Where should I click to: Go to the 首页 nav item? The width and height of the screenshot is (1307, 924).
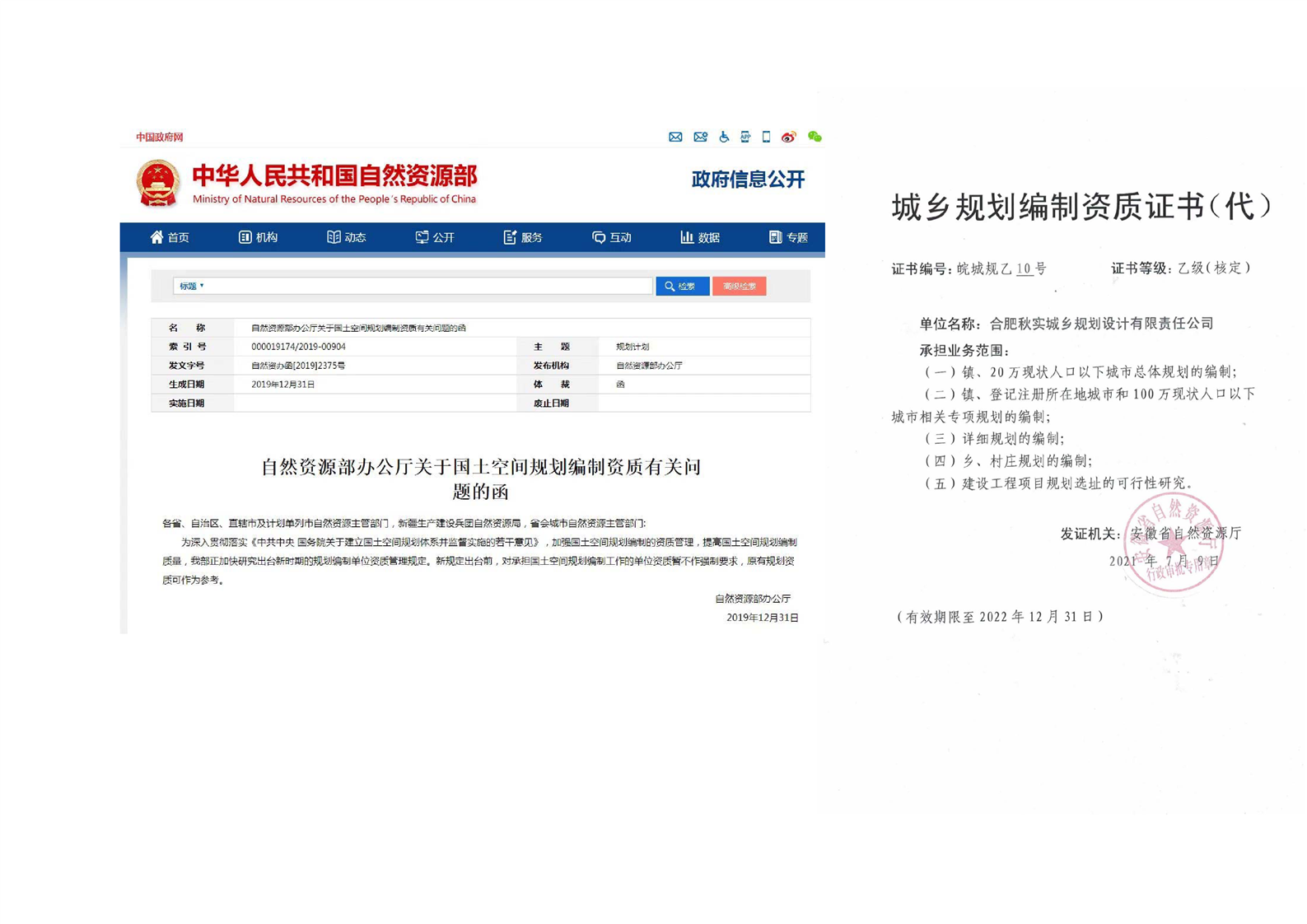pos(170,237)
